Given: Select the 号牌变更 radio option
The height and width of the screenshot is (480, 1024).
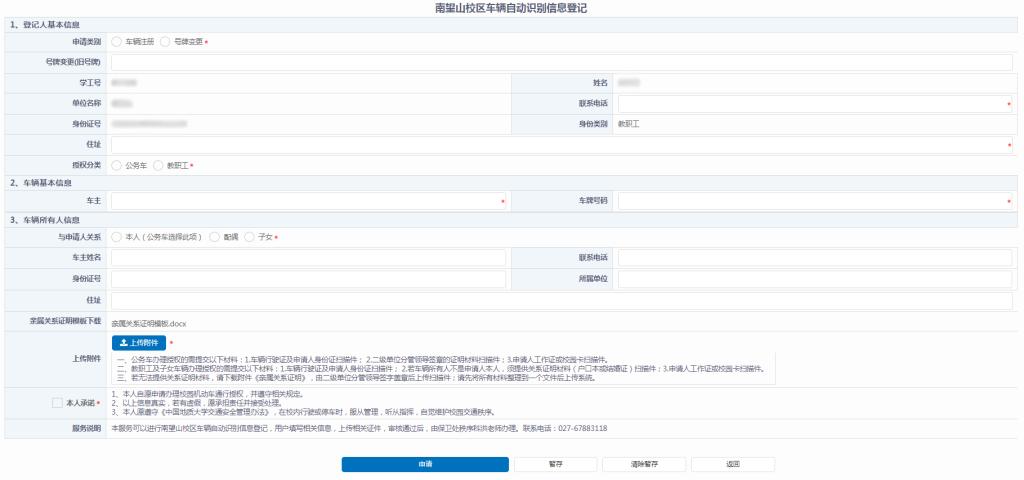Looking at the screenshot, I should click(166, 41).
